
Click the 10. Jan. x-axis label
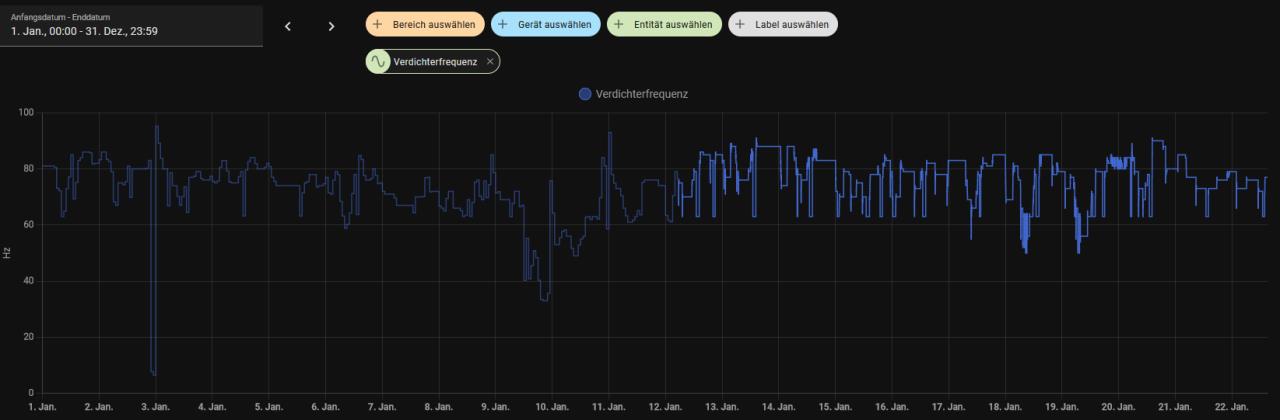coord(551,408)
